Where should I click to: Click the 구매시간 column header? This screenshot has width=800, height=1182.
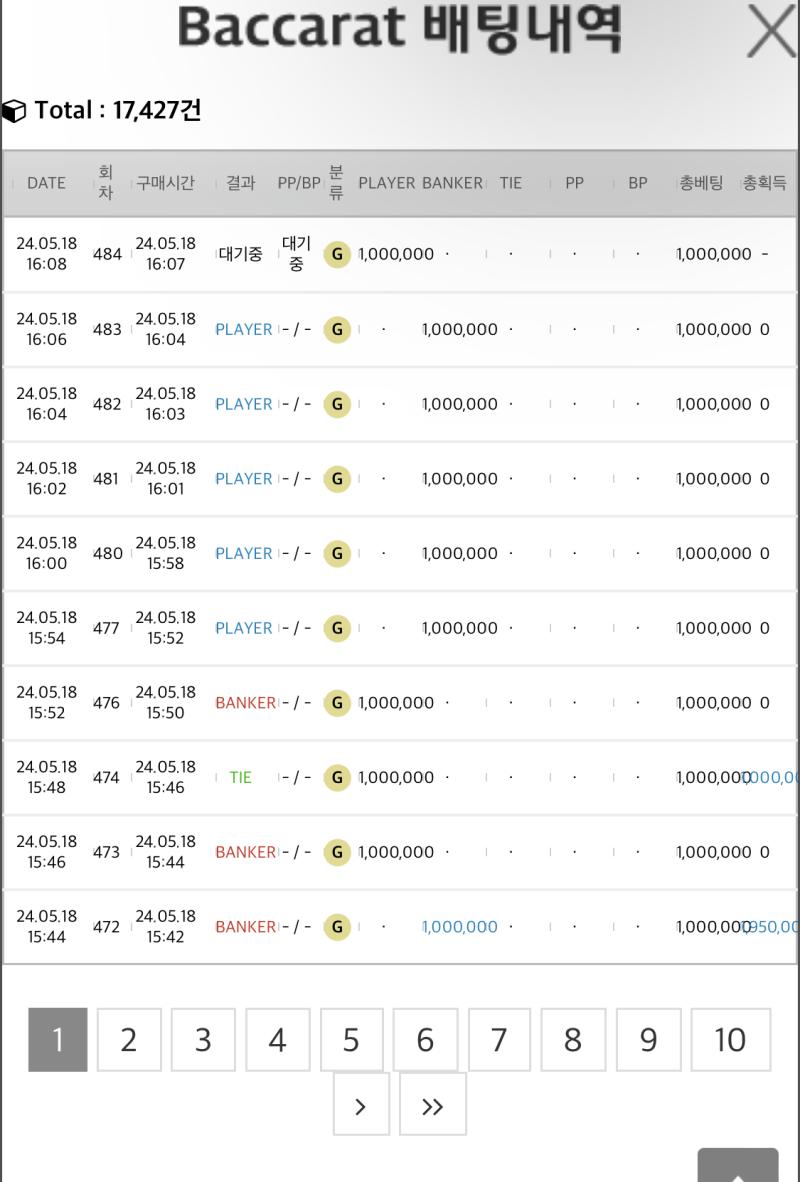click(x=165, y=183)
